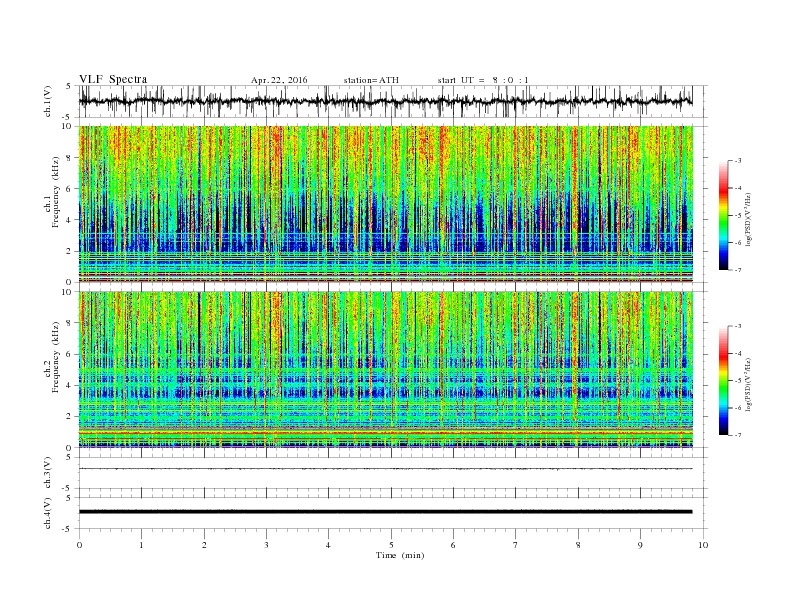Click the "start UT = 8 :0 :1" label

[x=483, y=80]
